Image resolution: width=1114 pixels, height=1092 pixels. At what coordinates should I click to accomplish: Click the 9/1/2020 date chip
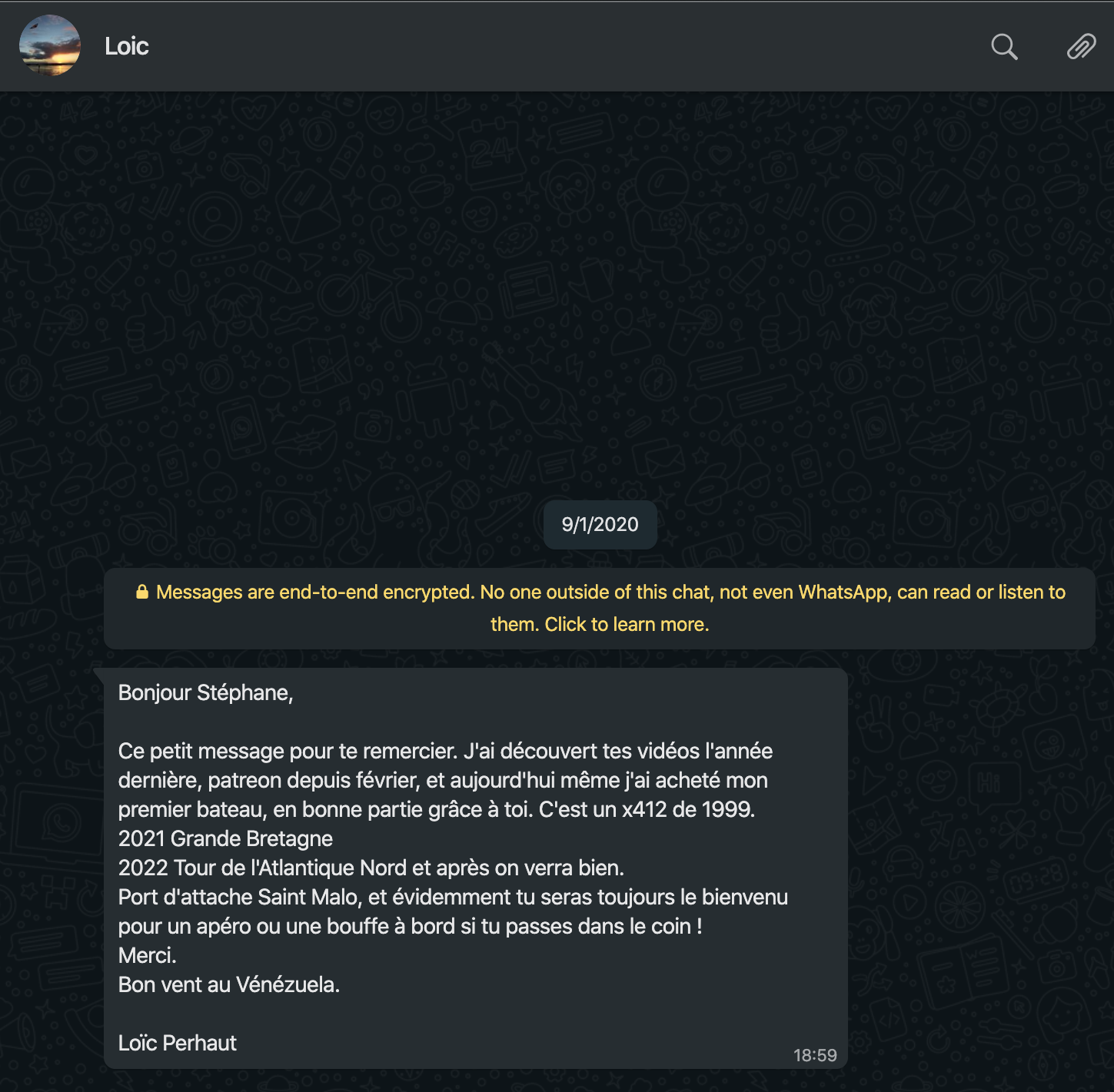[x=600, y=524]
